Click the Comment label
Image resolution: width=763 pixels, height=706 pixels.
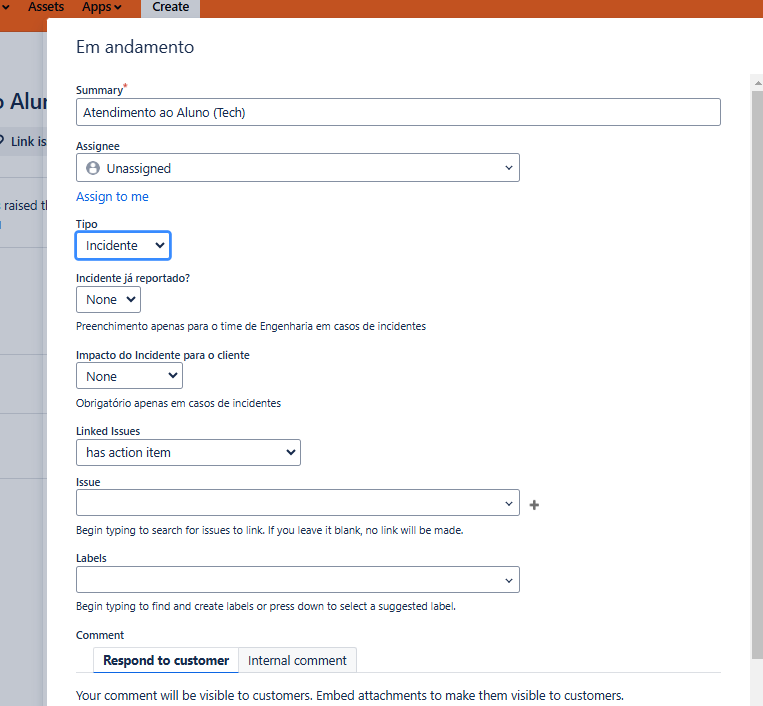point(100,635)
